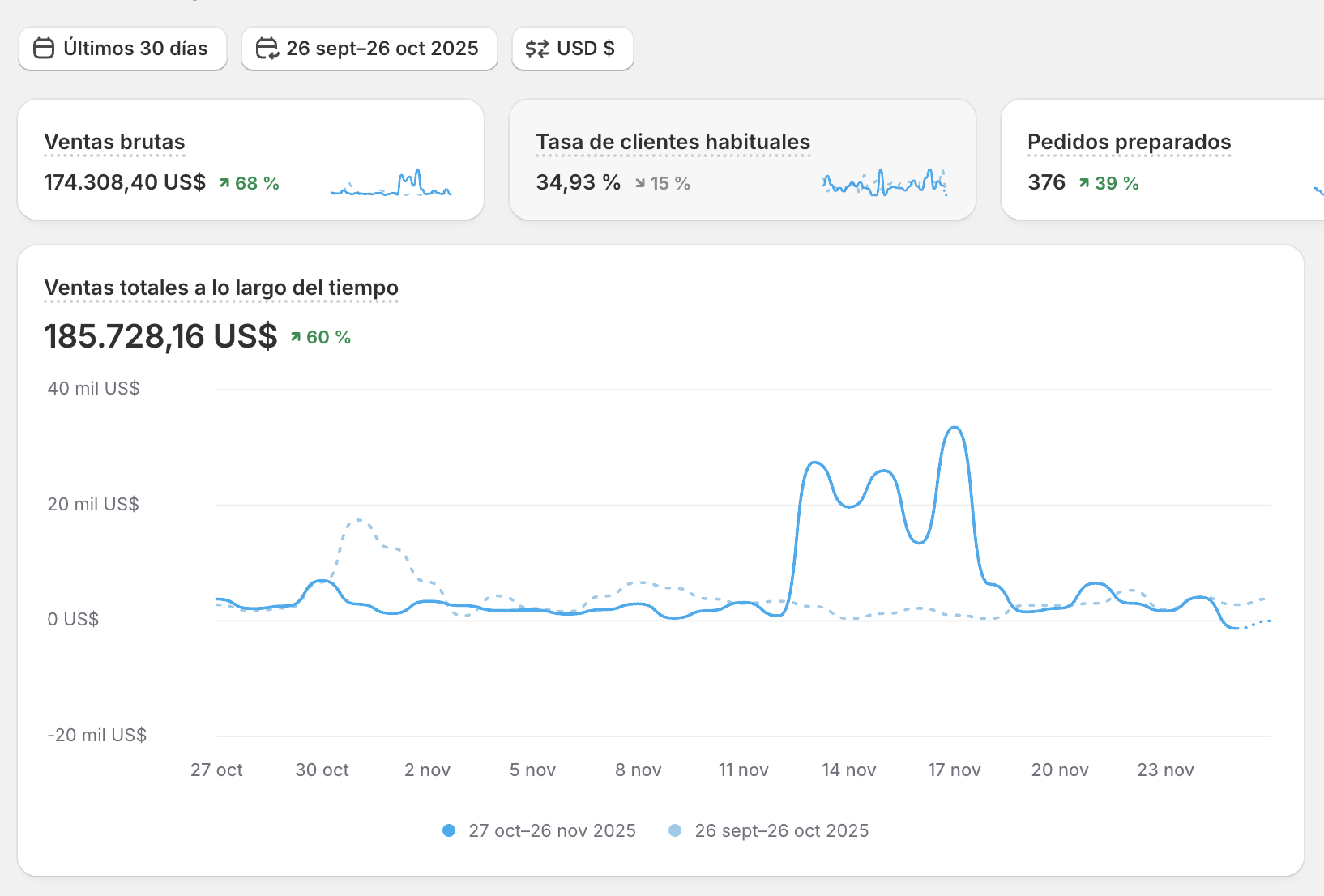Click the -20 mil US$ y-axis label
This screenshot has height=896, width=1324.
point(97,735)
